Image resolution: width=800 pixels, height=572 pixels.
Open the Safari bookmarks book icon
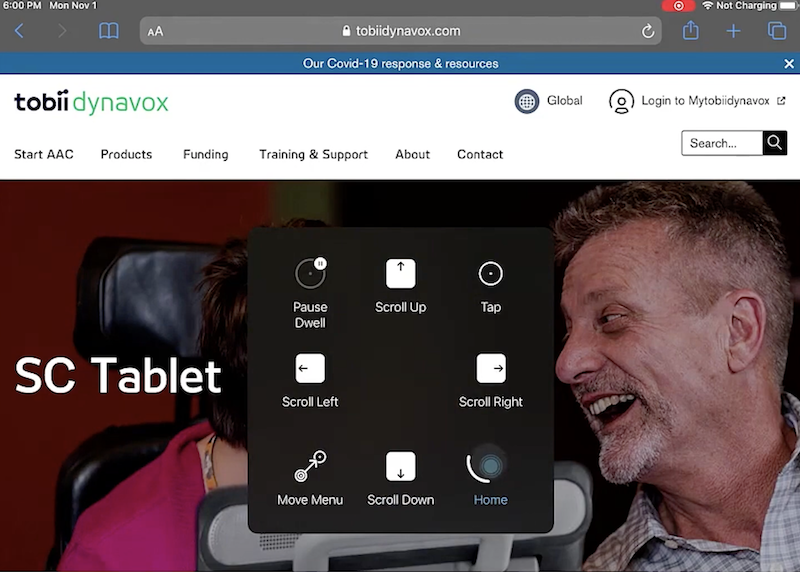click(x=109, y=31)
